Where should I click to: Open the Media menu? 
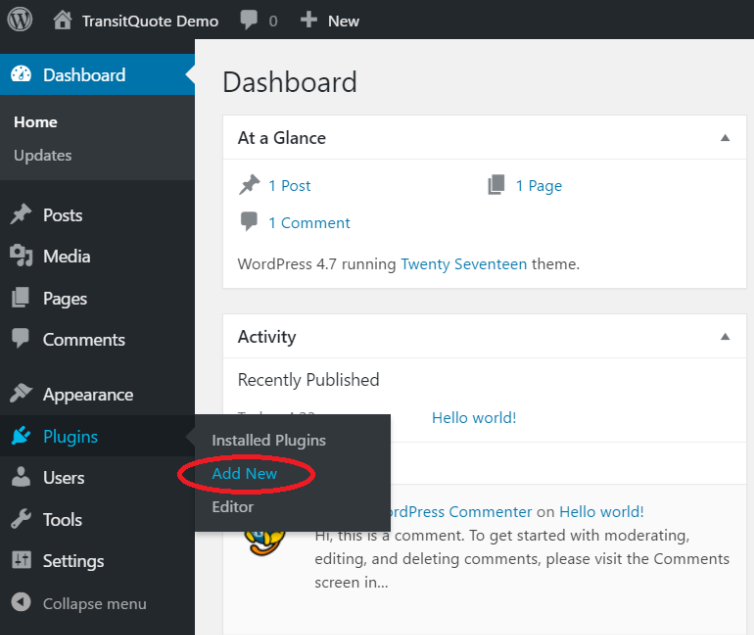(x=97, y=256)
